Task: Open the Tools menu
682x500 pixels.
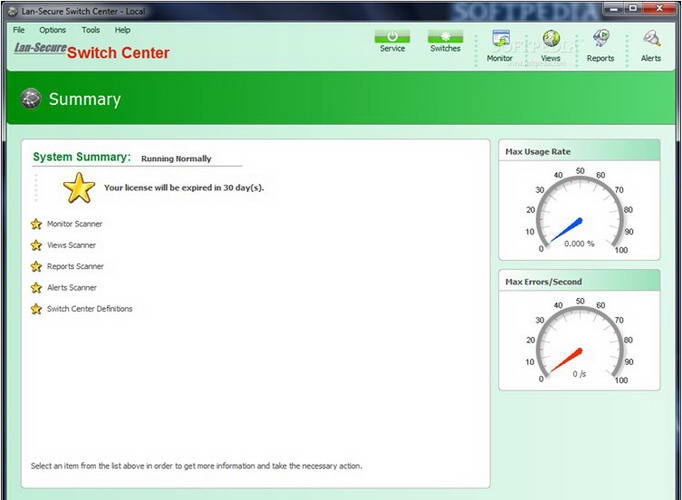Action: pos(91,30)
